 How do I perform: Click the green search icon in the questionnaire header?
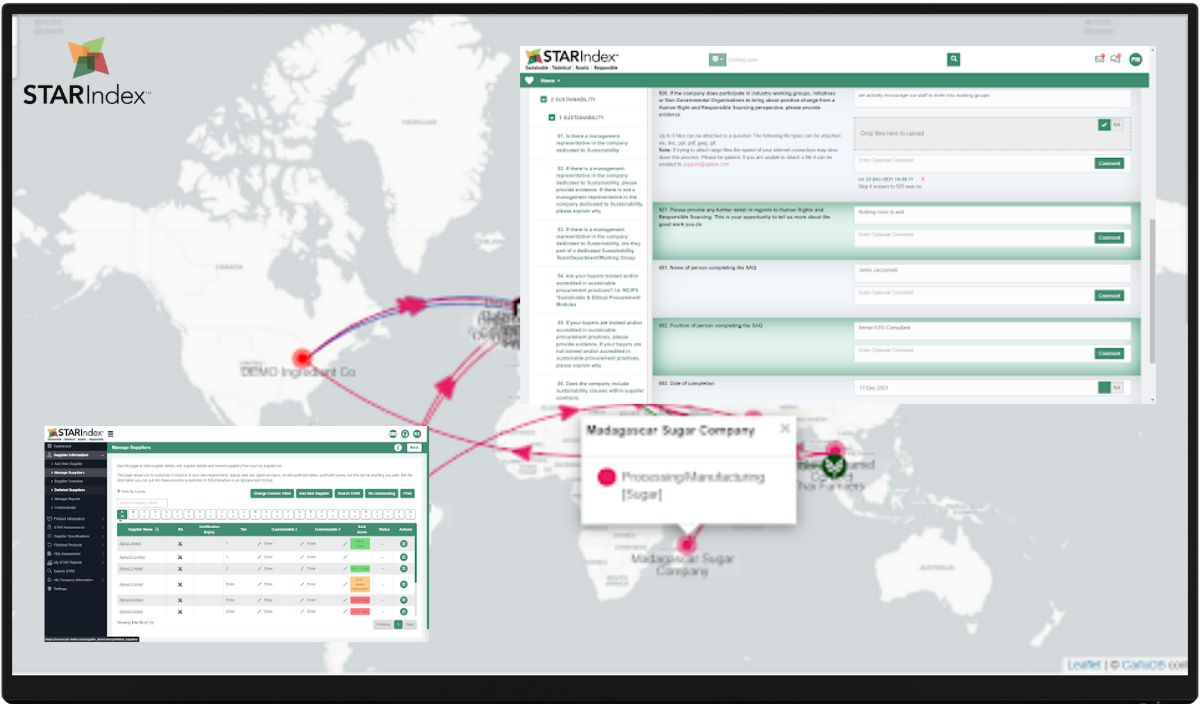coord(954,60)
